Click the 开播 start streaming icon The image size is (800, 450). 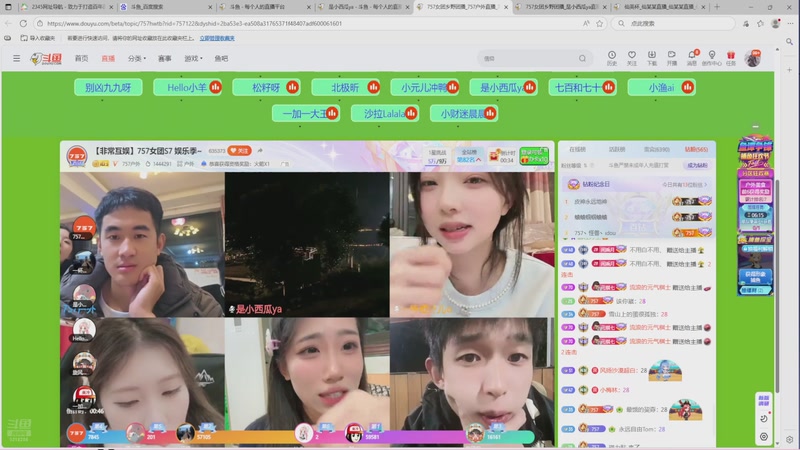tap(671, 58)
